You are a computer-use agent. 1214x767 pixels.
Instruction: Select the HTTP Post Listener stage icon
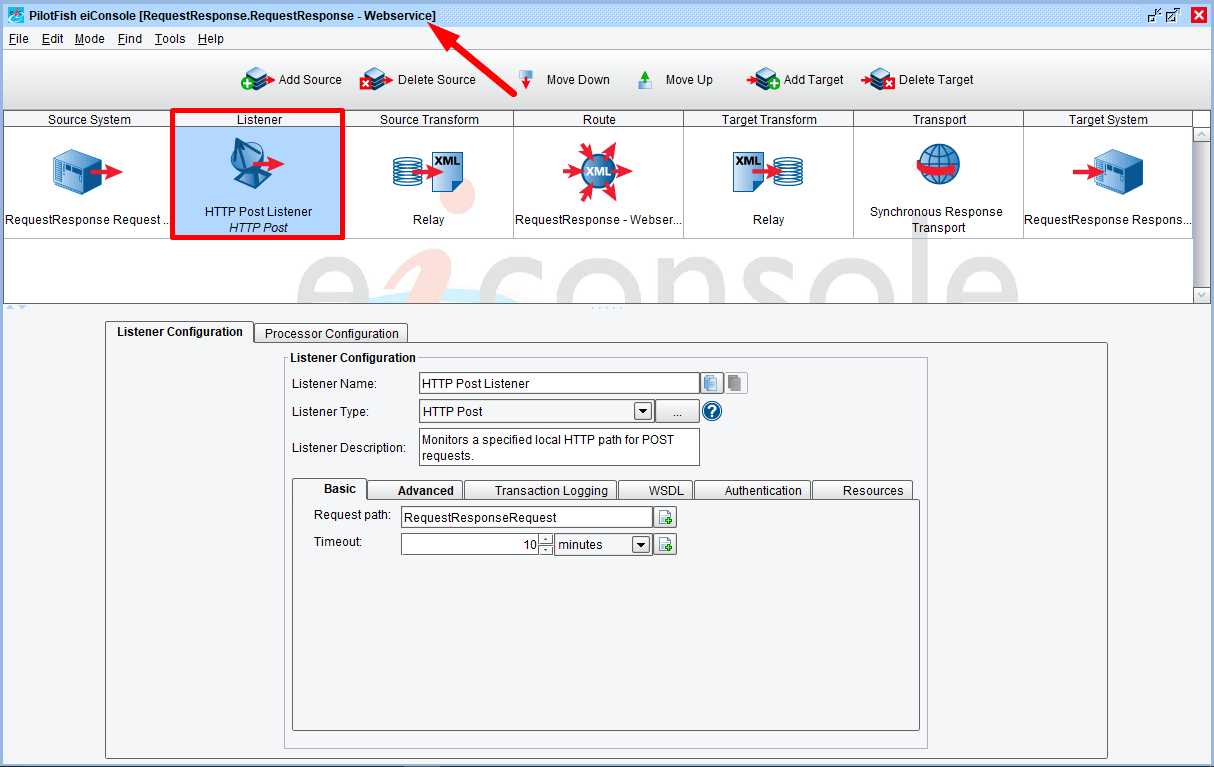click(258, 165)
